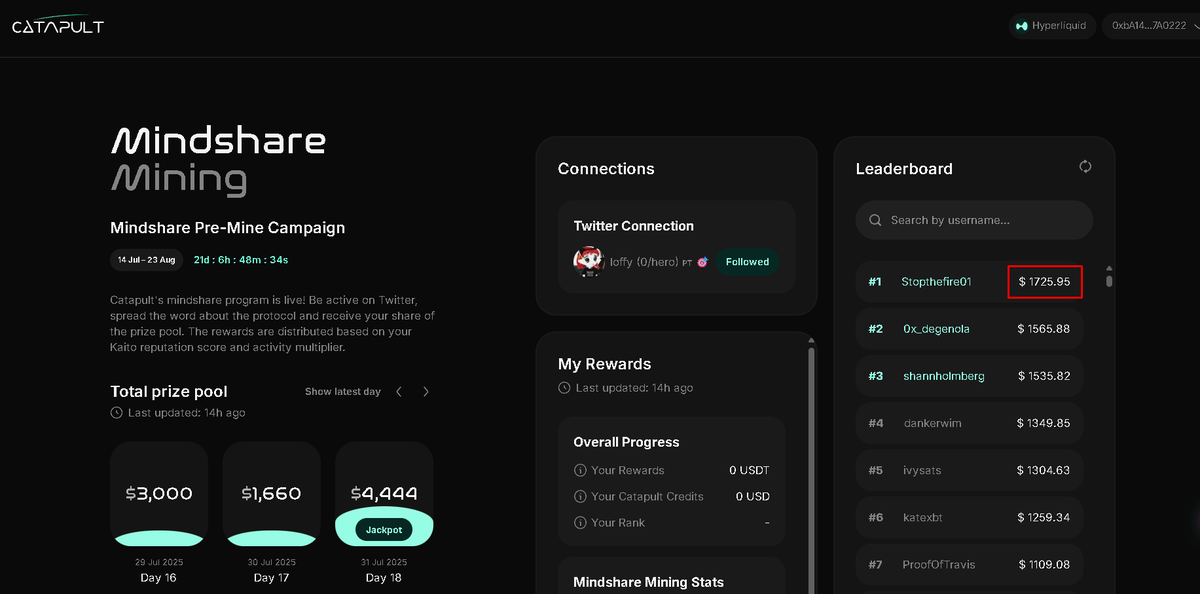This screenshot has width=1200, height=594.
Task: Click the Show latest day link
Action: [343, 392]
